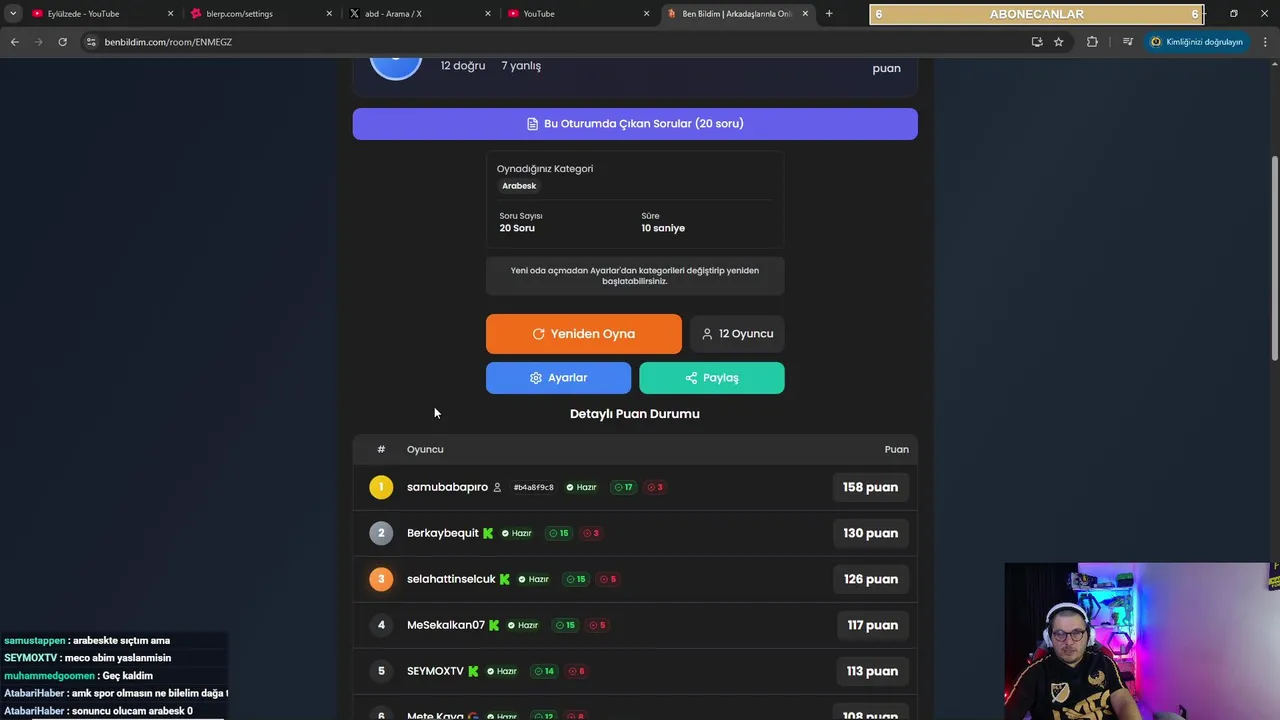This screenshot has width=1280, height=720.
Task: Click the Yeniden Oyna button
Action: [x=584, y=334]
